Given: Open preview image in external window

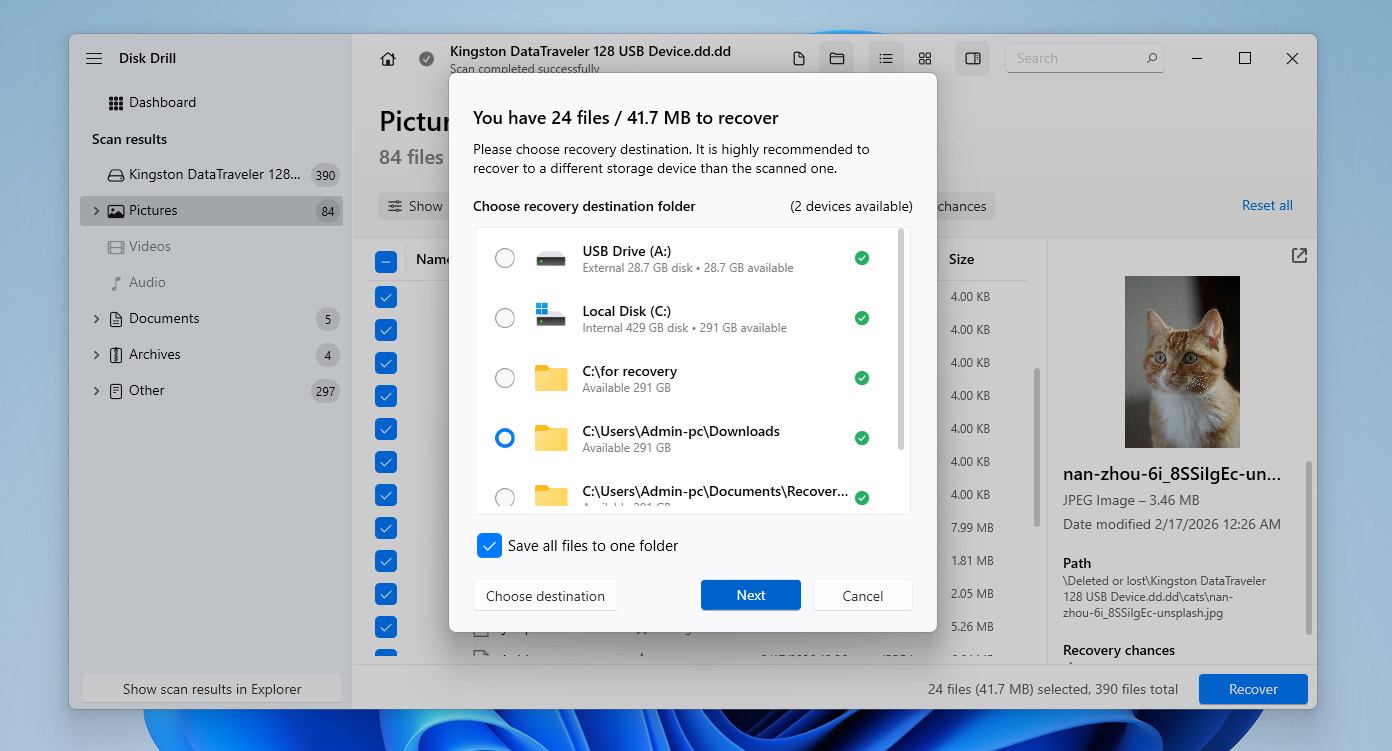Looking at the screenshot, I should tap(1299, 256).
